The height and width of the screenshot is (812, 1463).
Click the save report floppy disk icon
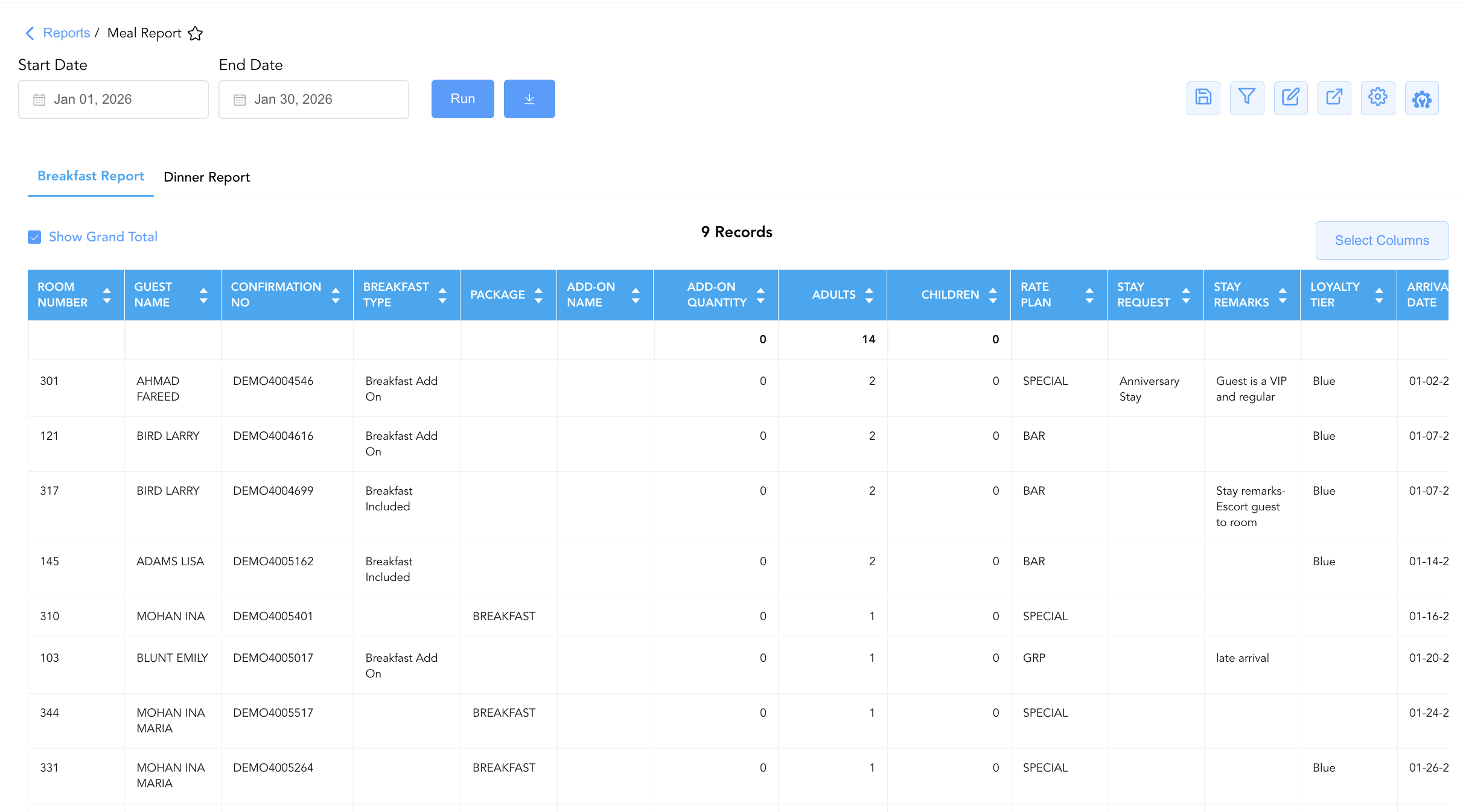[x=1203, y=98]
